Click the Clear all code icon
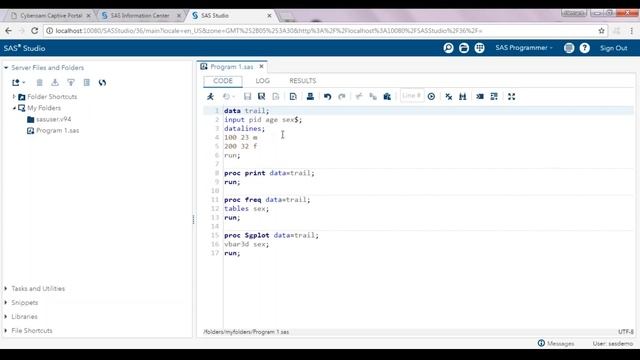640x360 pixels. (x=449, y=97)
